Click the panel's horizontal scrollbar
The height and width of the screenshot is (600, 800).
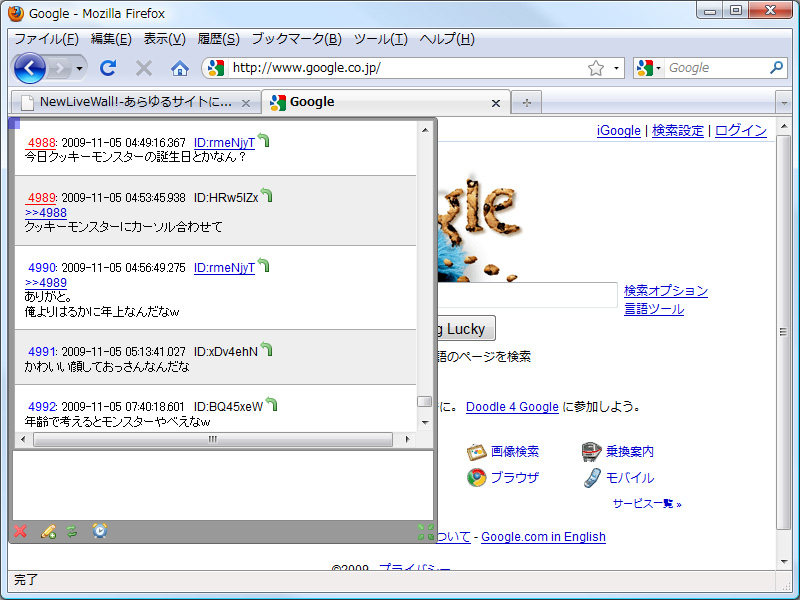220,439
